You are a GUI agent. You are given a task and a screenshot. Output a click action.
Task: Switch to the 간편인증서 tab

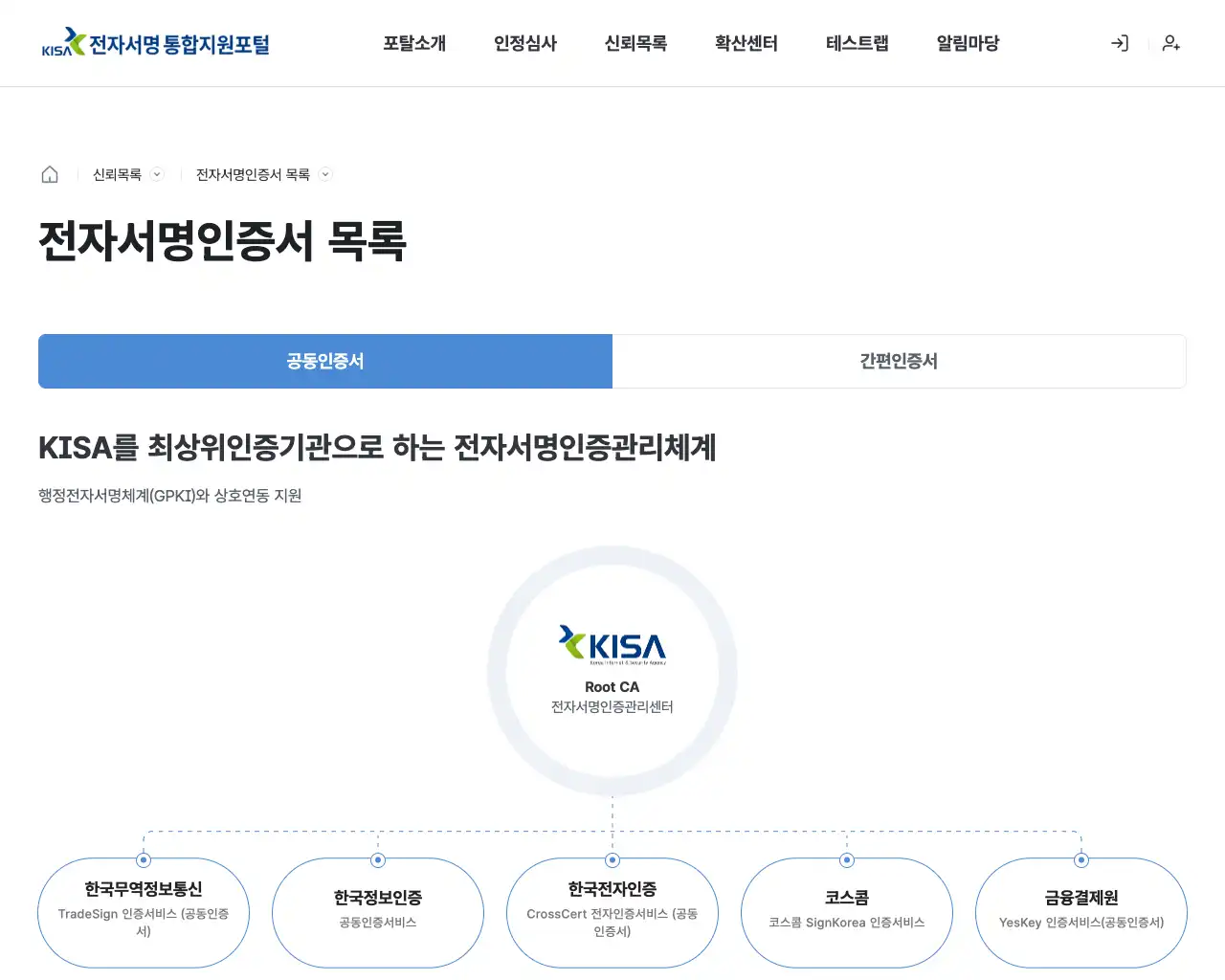point(900,361)
